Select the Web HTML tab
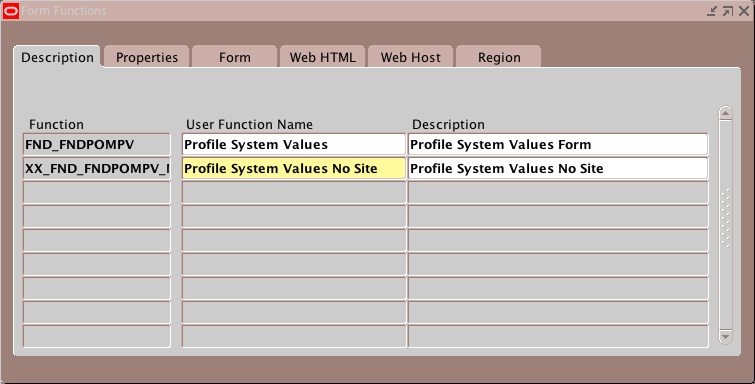 coord(323,57)
